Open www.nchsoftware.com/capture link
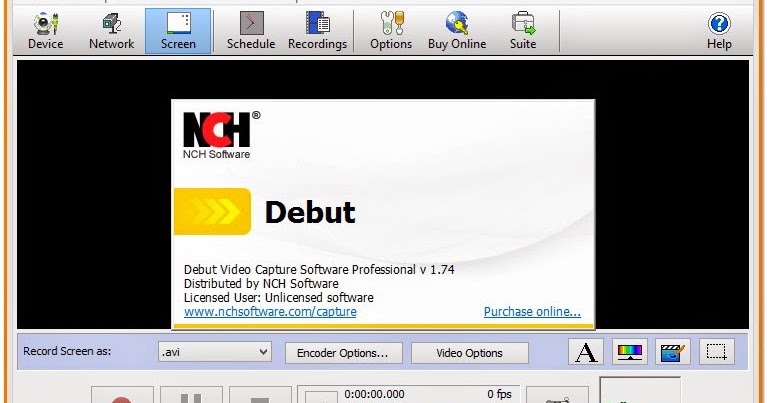The image size is (767, 403). (270, 312)
